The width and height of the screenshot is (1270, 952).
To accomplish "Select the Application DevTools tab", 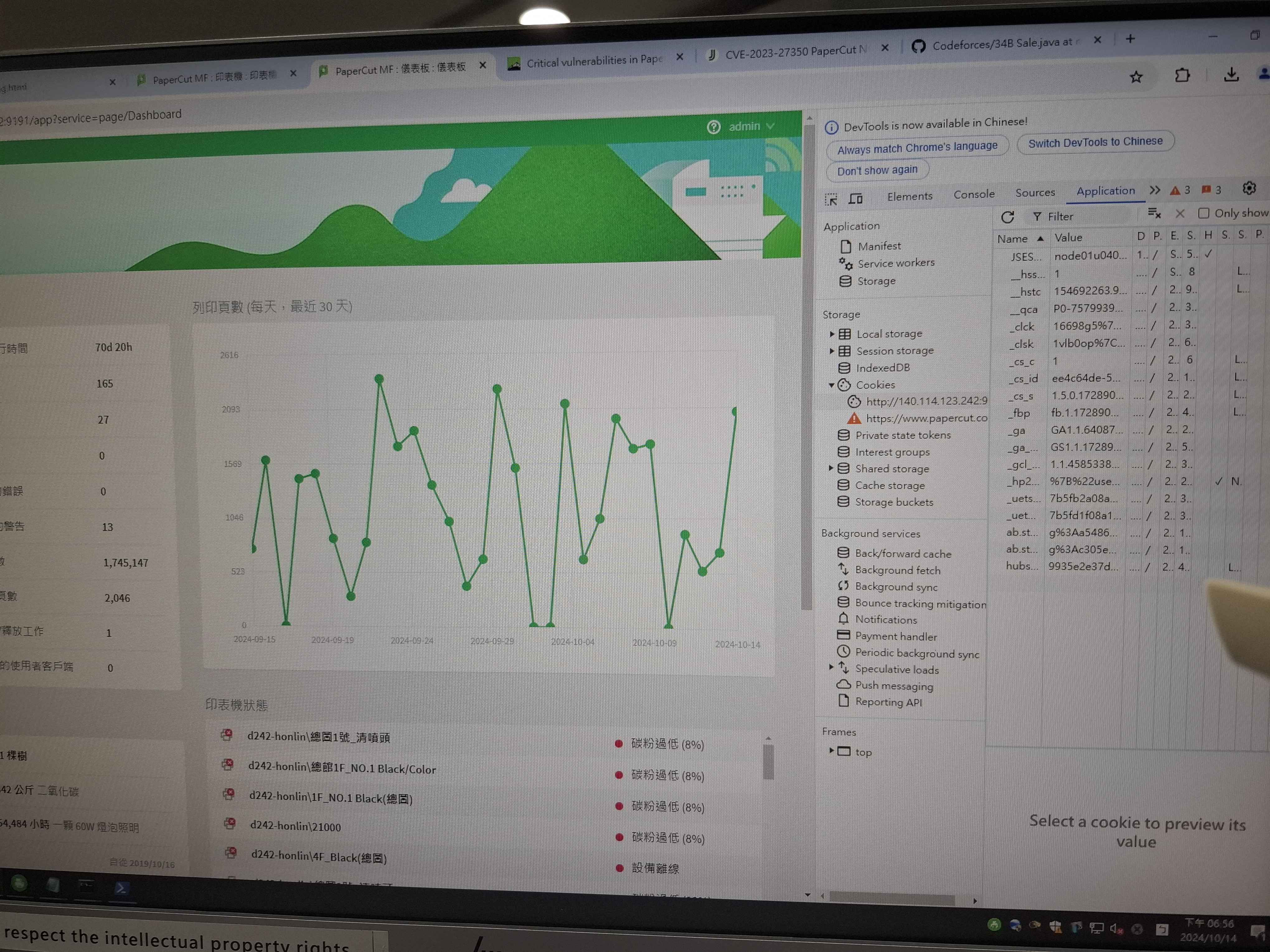I will point(1105,190).
